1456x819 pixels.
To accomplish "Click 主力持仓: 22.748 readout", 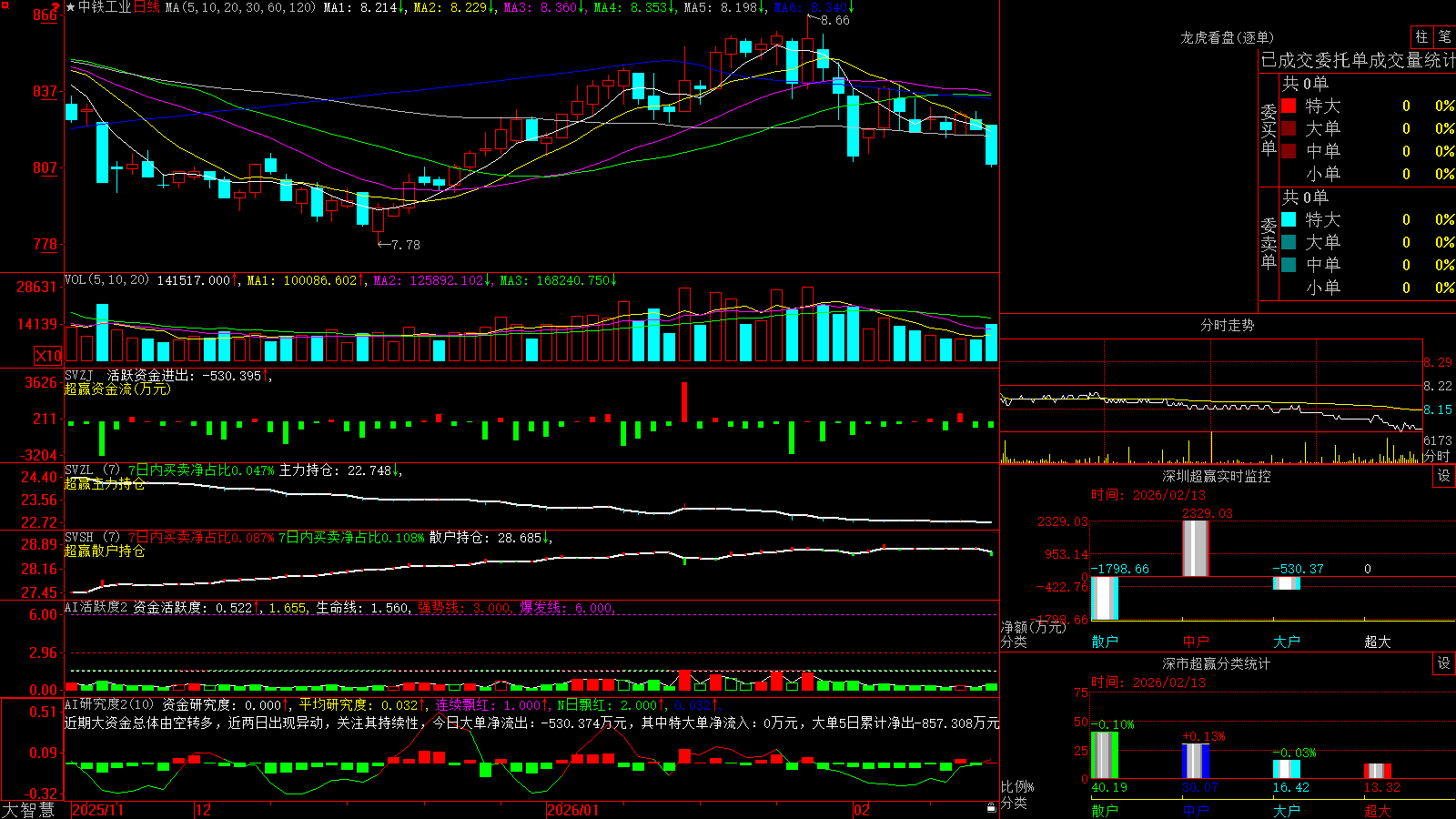I will [340, 470].
